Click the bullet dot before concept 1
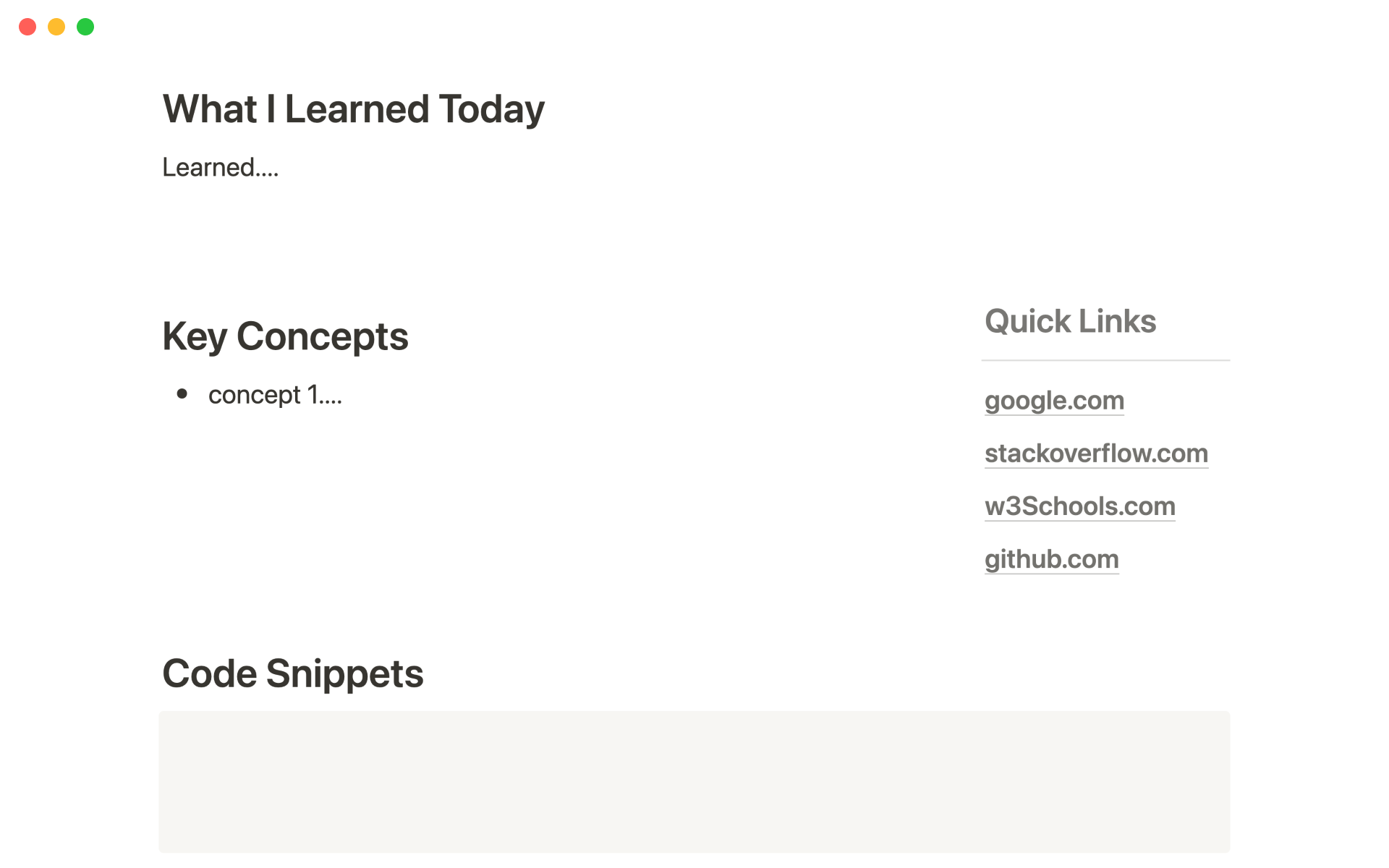This screenshot has height=868, width=1389. pos(182,393)
